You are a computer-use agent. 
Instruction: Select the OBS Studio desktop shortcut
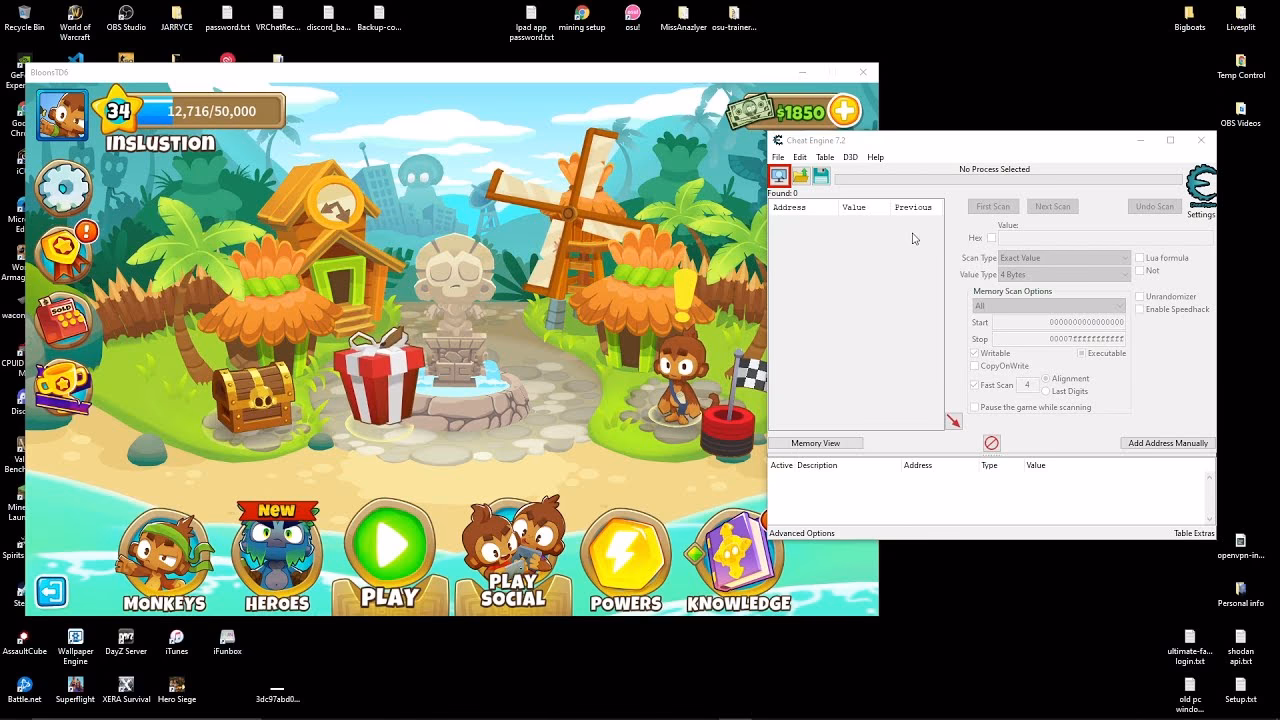(x=126, y=17)
